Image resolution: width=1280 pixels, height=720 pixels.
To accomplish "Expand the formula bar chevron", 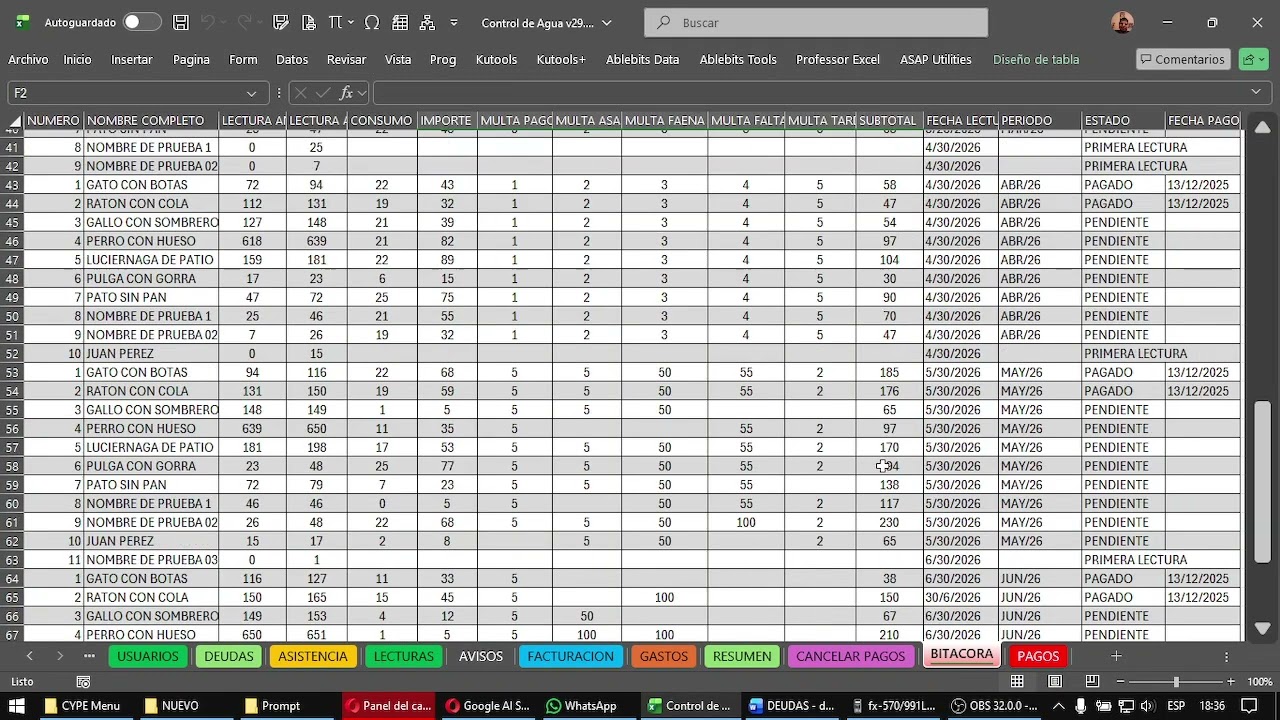I will pos(1256,92).
